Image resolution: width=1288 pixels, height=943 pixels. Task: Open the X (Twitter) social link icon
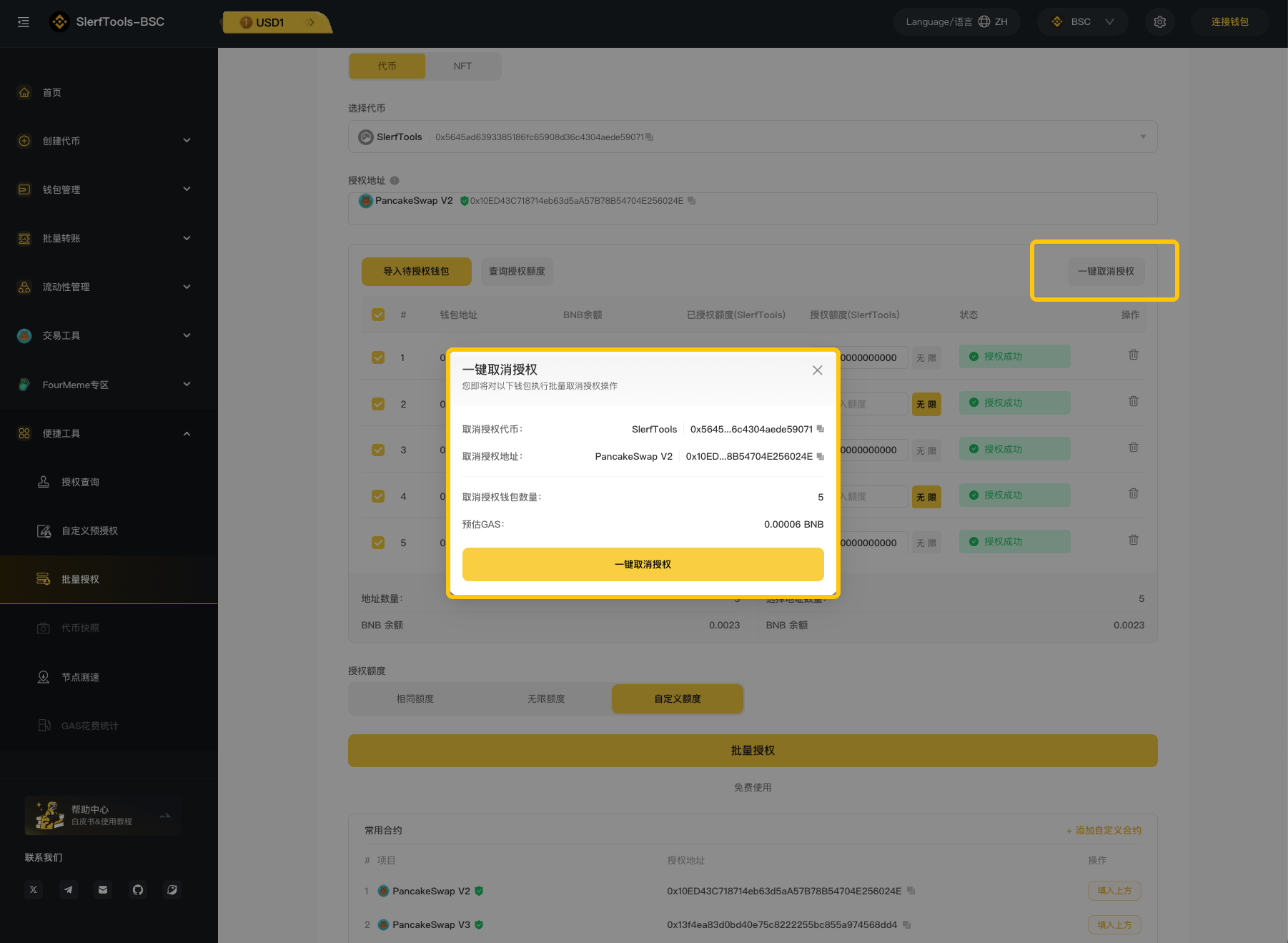34,889
